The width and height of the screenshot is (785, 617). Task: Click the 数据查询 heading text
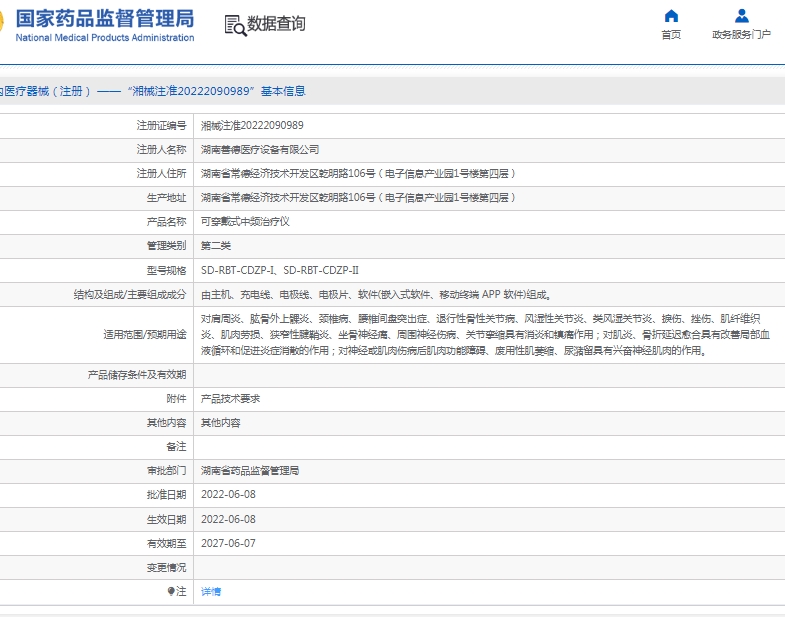pyautogui.click(x=276, y=24)
